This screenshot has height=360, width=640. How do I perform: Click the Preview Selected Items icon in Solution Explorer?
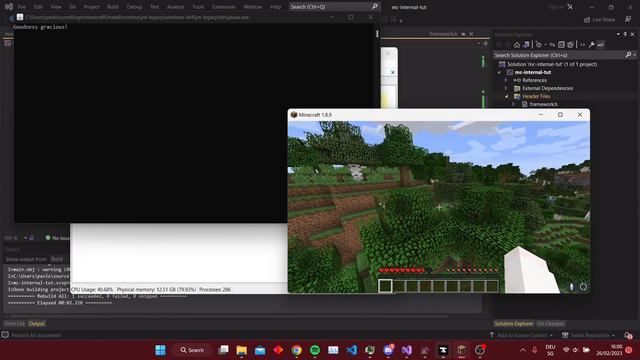tap(600, 45)
